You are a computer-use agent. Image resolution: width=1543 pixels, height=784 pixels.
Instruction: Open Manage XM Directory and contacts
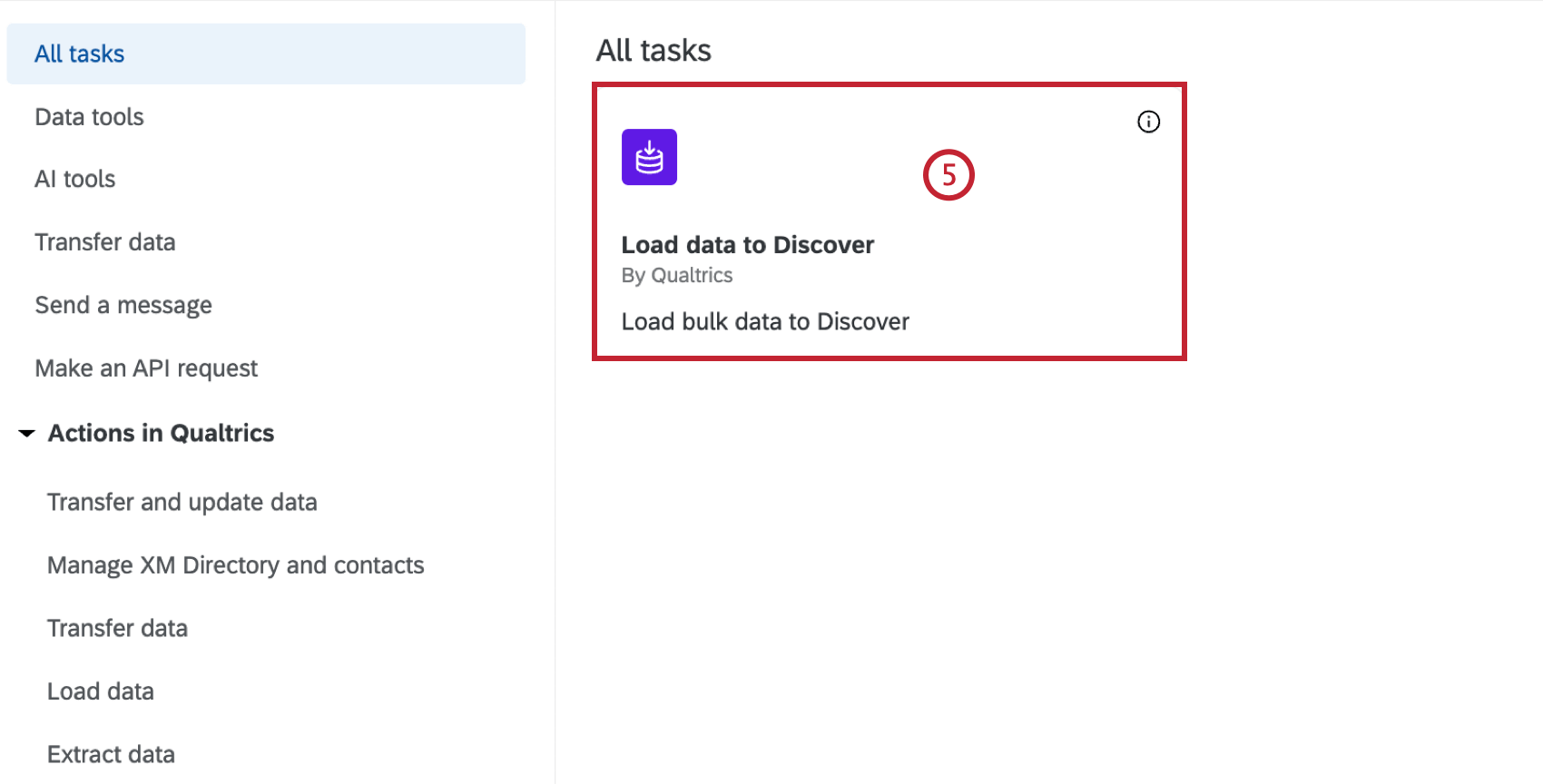236,565
